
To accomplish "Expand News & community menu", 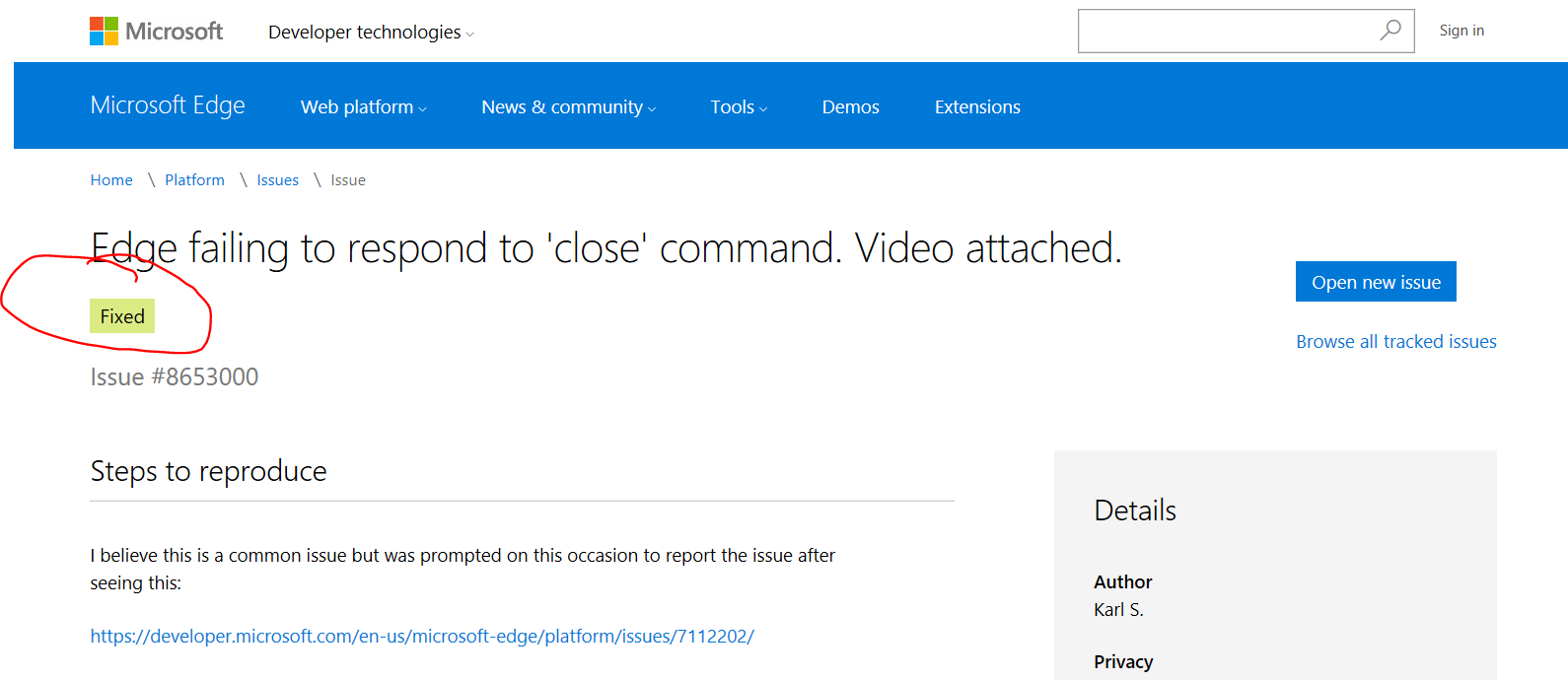I will (x=569, y=106).
